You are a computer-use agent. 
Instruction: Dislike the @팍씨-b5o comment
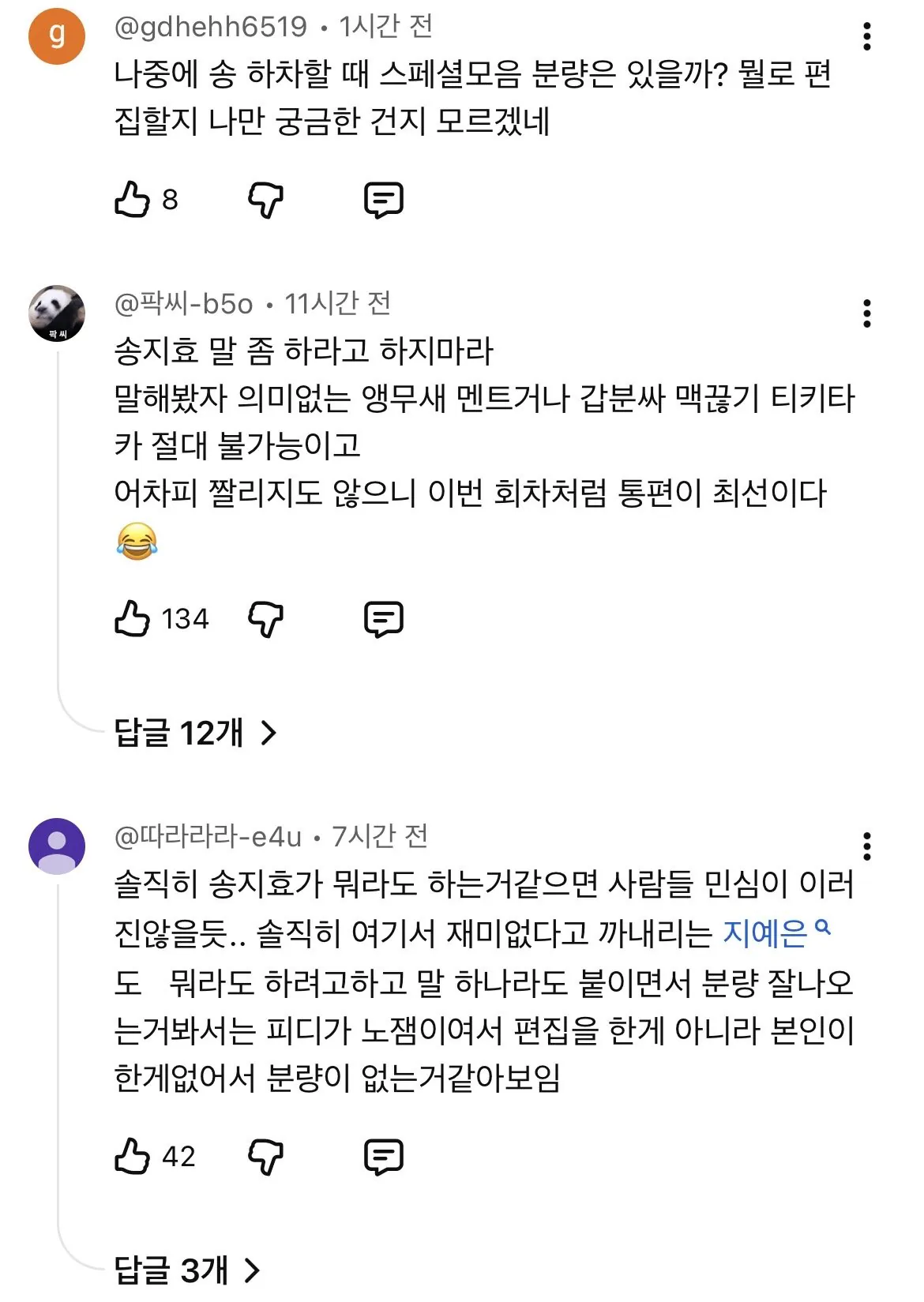tap(265, 618)
